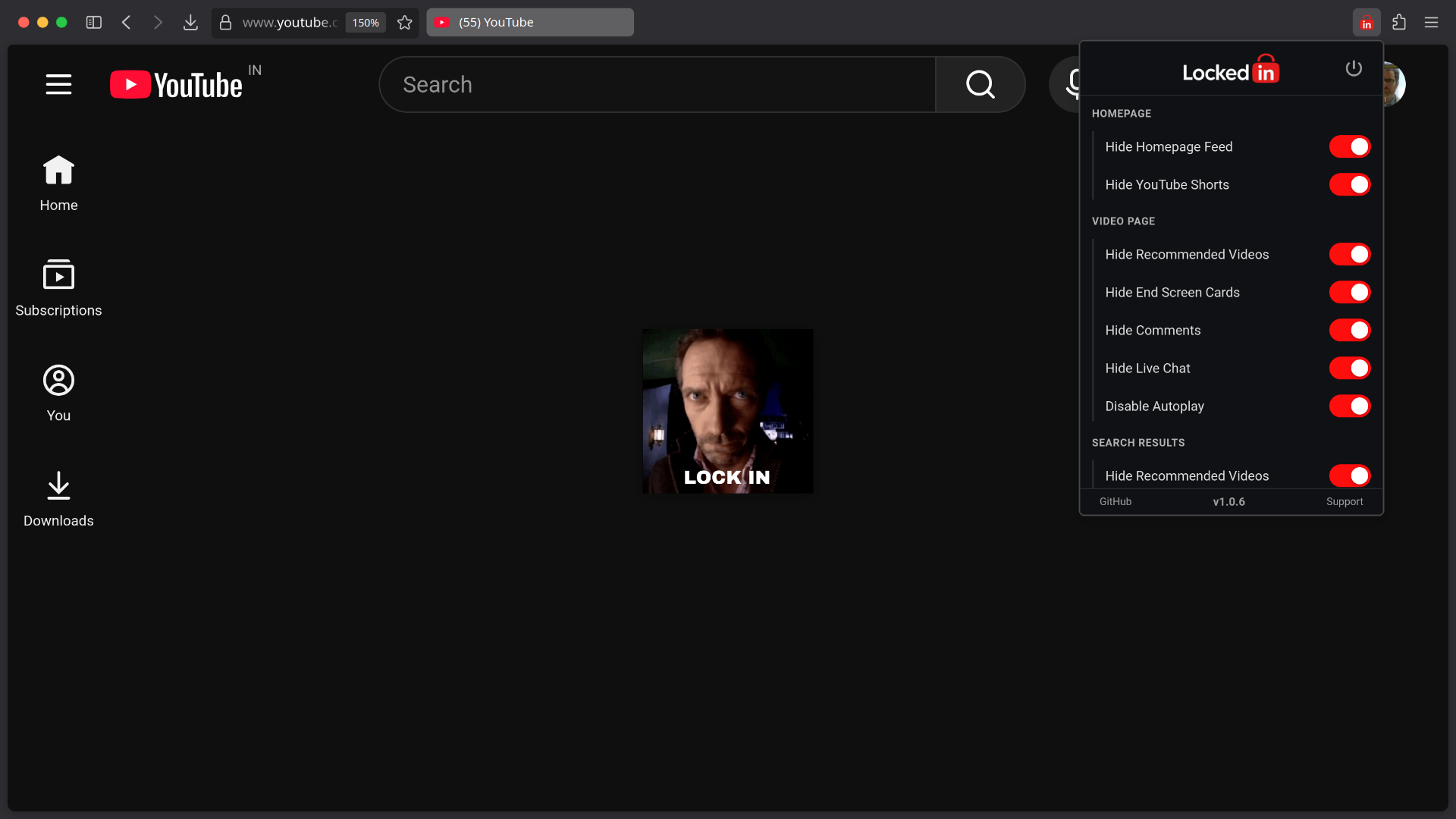Screen dimensions: 1456x819
Task: Toggle the Safari sidebar panel
Action: (x=93, y=22)
